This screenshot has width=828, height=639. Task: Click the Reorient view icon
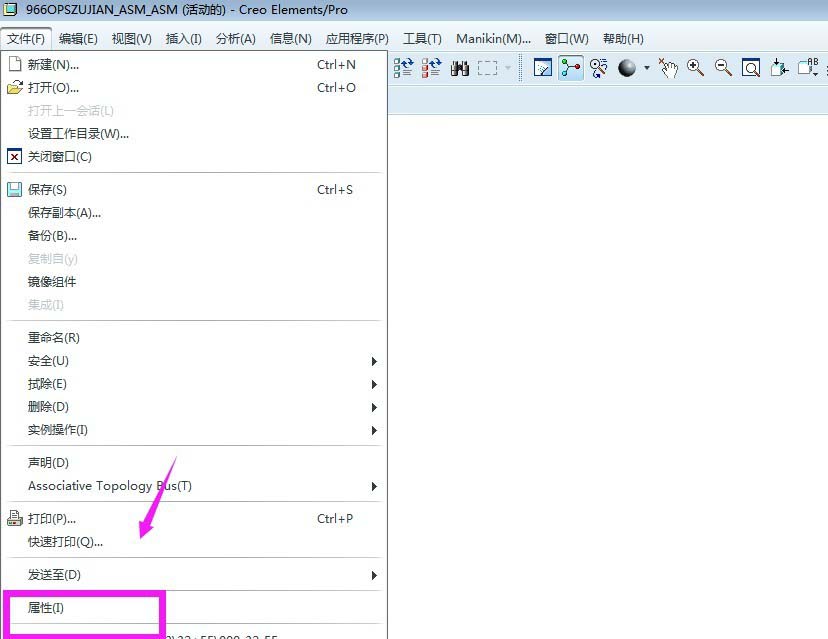point(779,68)
